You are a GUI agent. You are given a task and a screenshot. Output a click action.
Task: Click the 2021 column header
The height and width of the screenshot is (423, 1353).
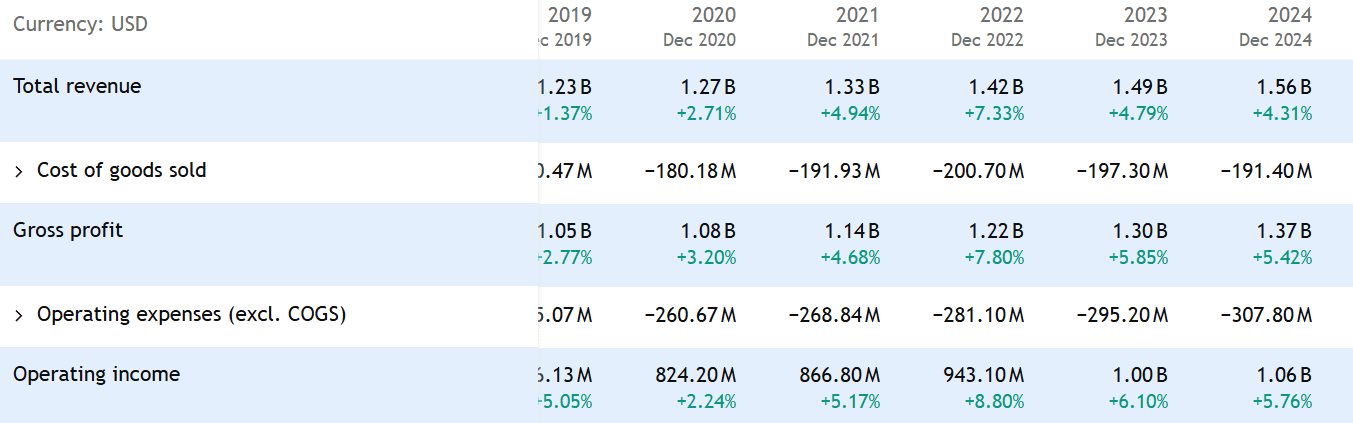857,15
